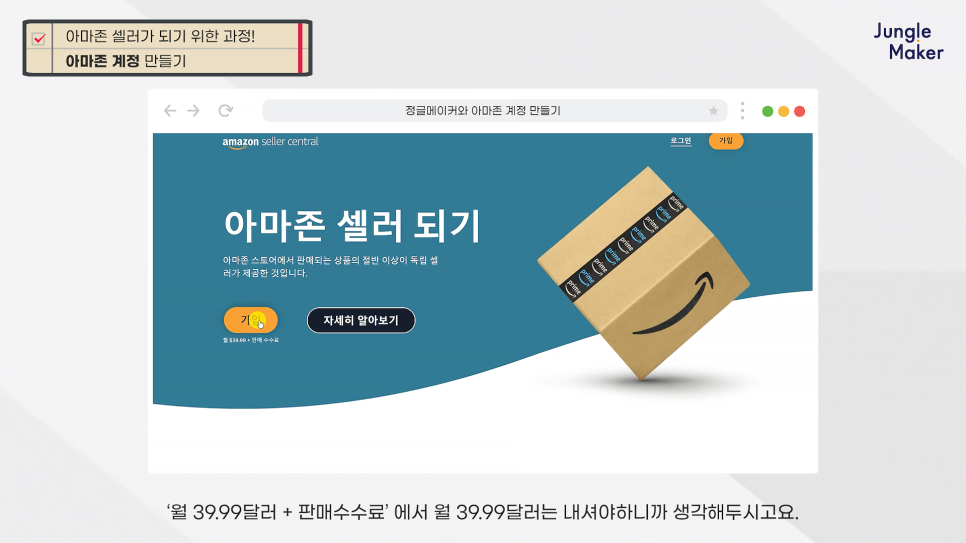Click the 아마존 계정 만들기 banner label
The height and width of the screenshot is (543, 966).
(x=126, y=61)
